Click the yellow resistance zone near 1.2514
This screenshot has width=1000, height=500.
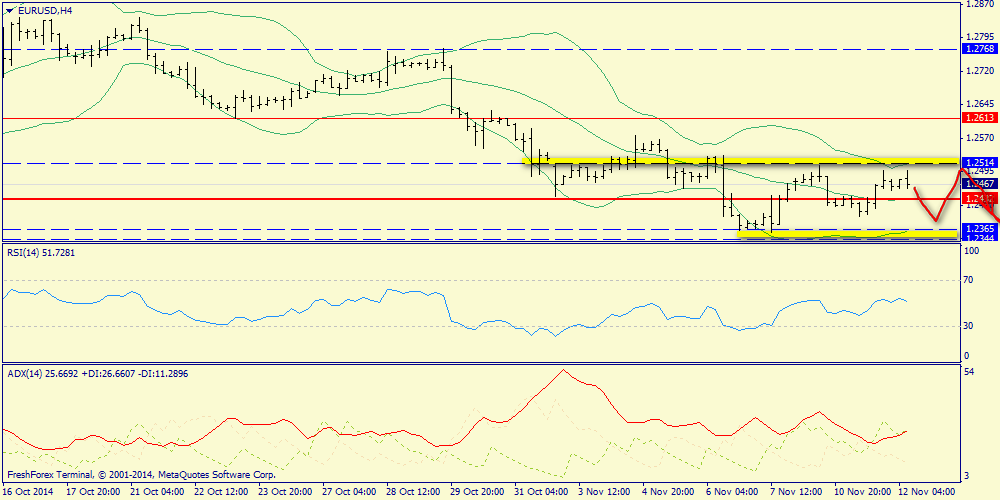(x=740, y=161)
